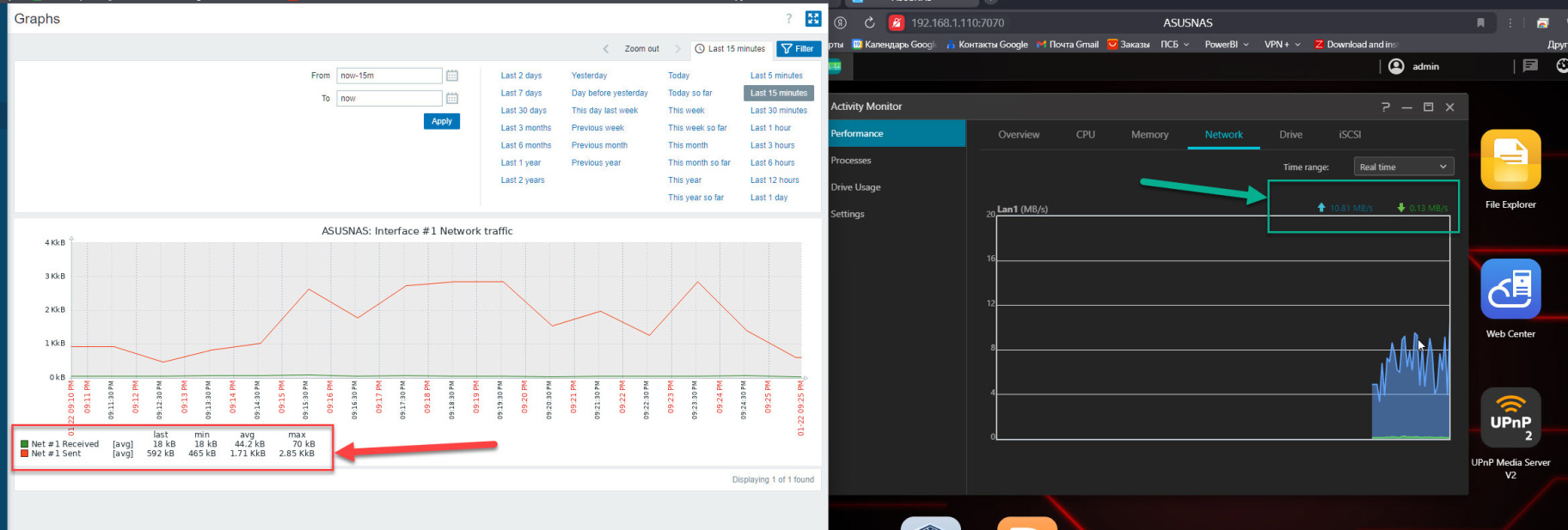The width and height of the screenshot is (1568, 530).
Task: Click the To input field with now
Action: click(389, 99)
